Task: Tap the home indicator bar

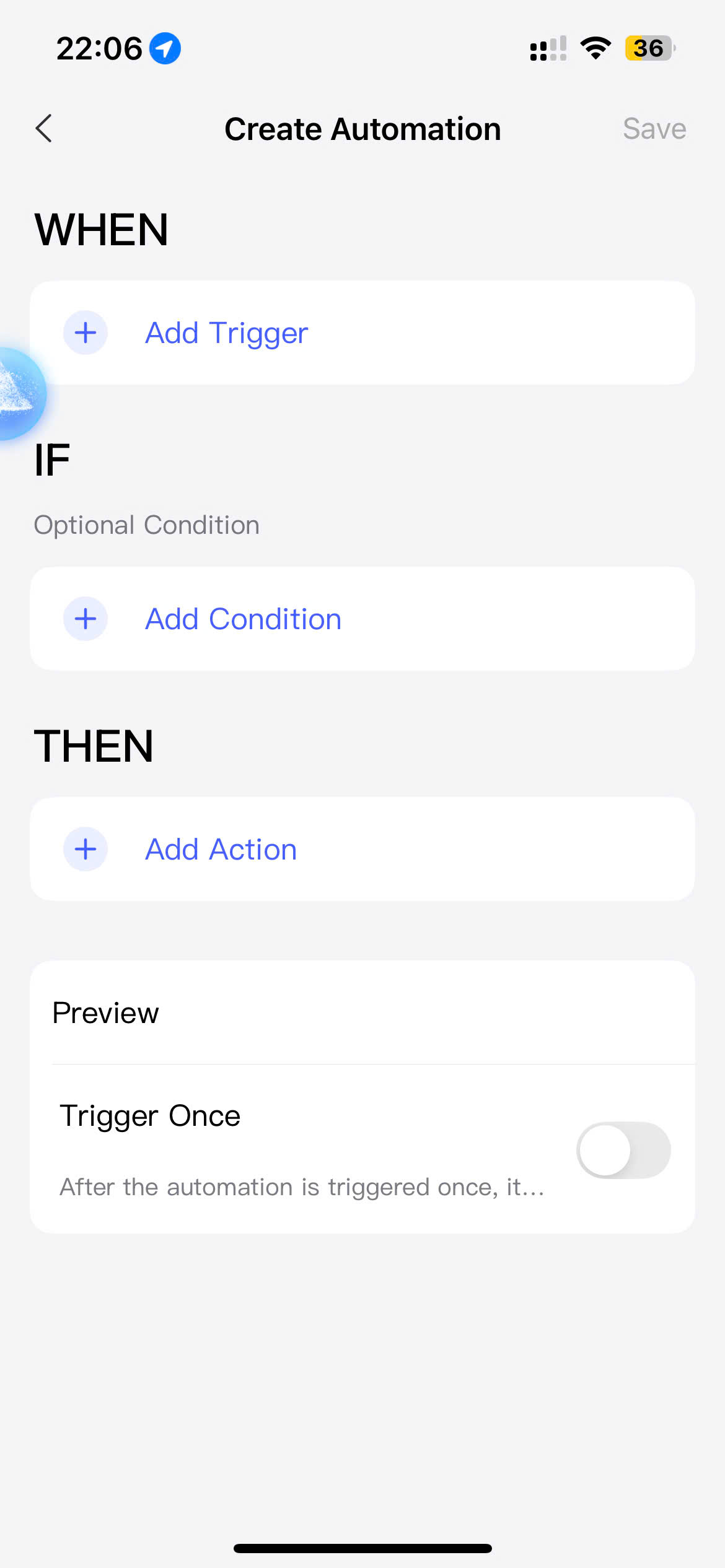Action: coord(362,1548)
